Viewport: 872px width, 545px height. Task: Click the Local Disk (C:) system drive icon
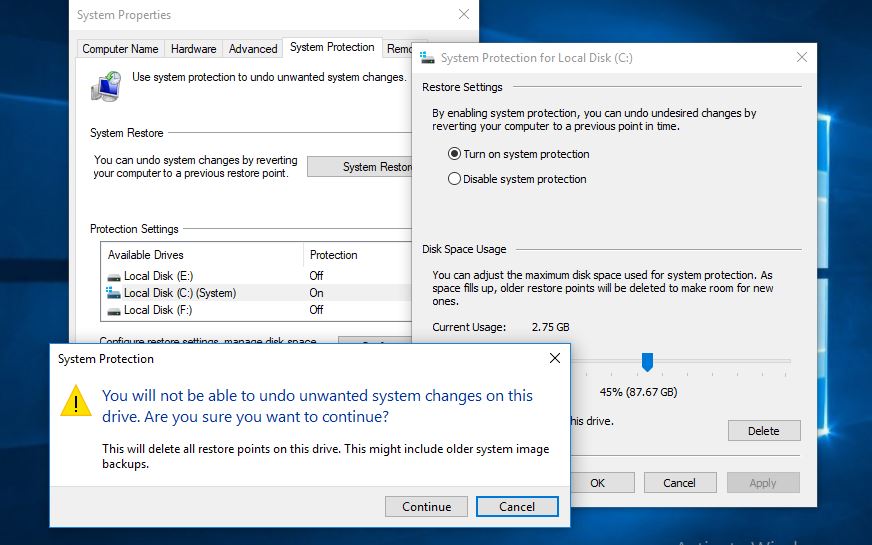click(113, 293)
